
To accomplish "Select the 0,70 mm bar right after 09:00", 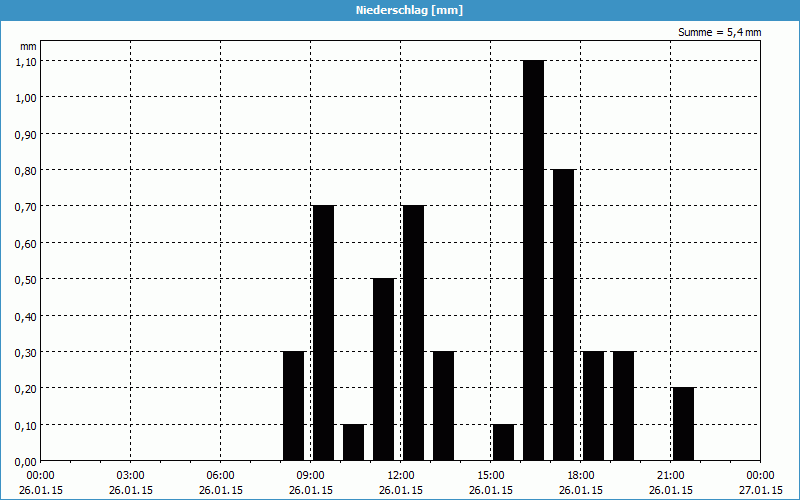I will click(x=323, y=332).
